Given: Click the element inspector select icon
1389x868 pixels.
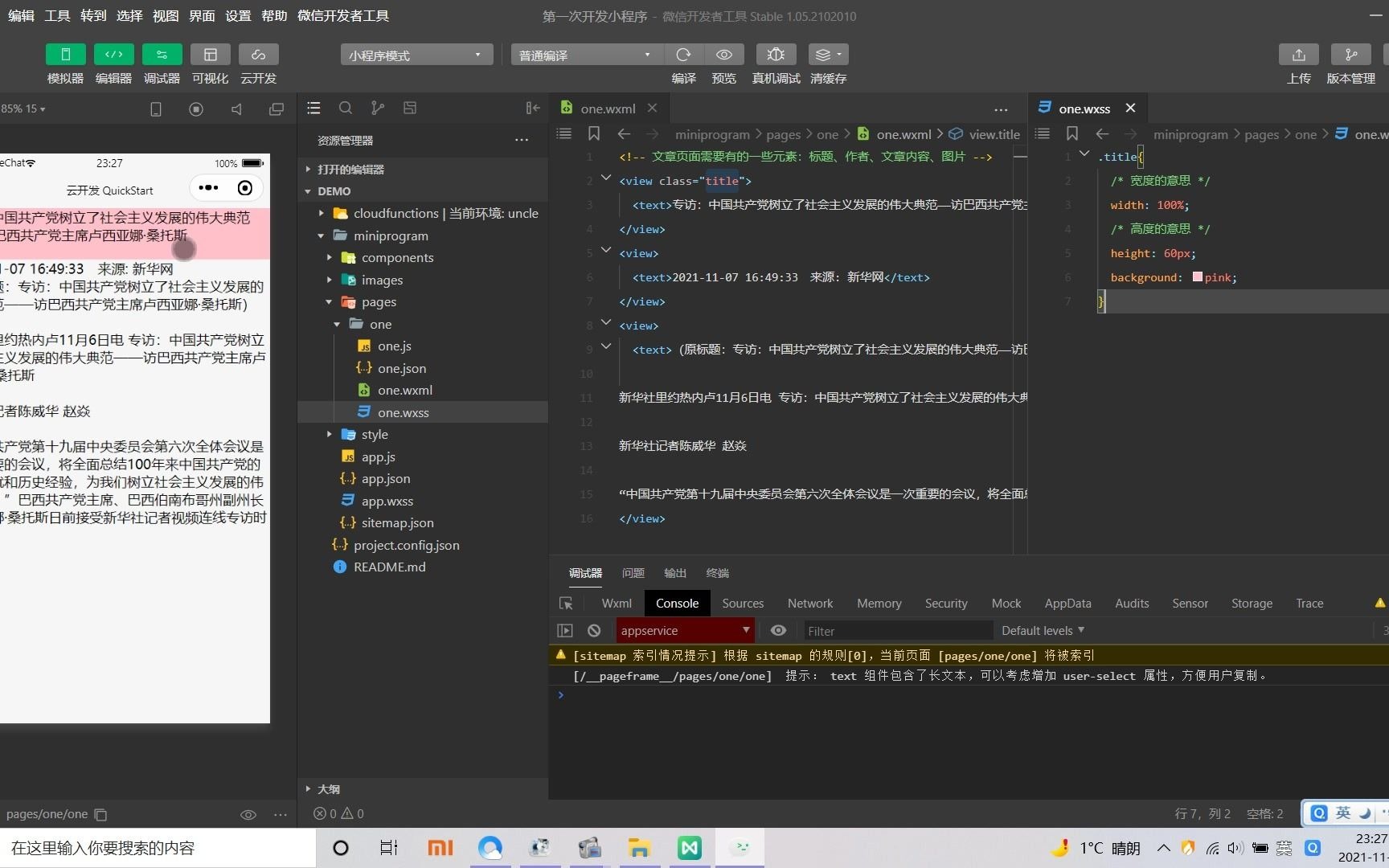Looking at the screenshot, I should (x=566, y=604).
